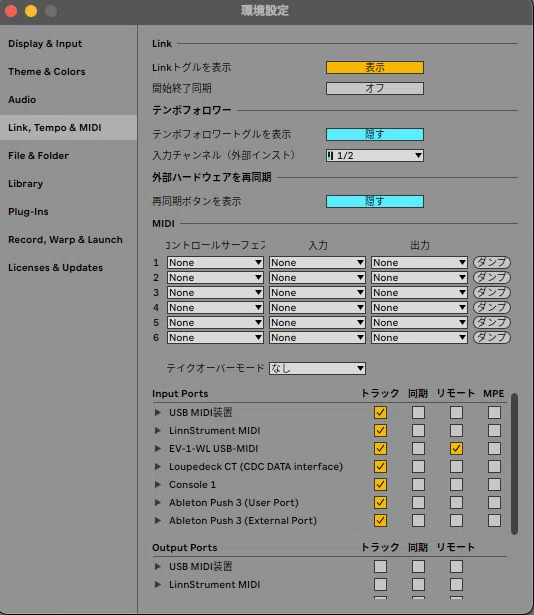This screenshot has height=615, width=534.
Task: Open the 入力チャンネル 1/2 dropdown
Action: click(x=375, y=156)
